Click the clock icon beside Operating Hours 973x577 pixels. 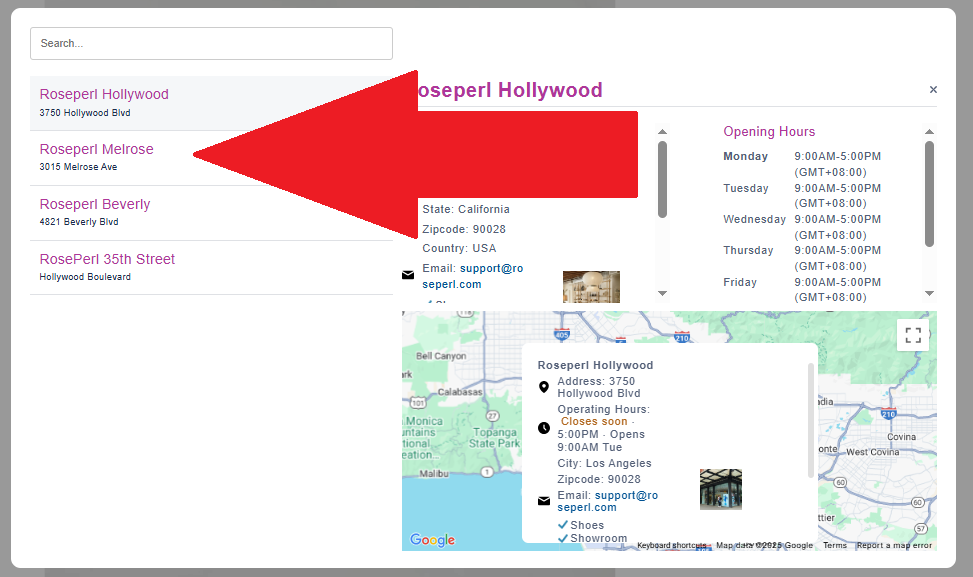click(544, 428)
